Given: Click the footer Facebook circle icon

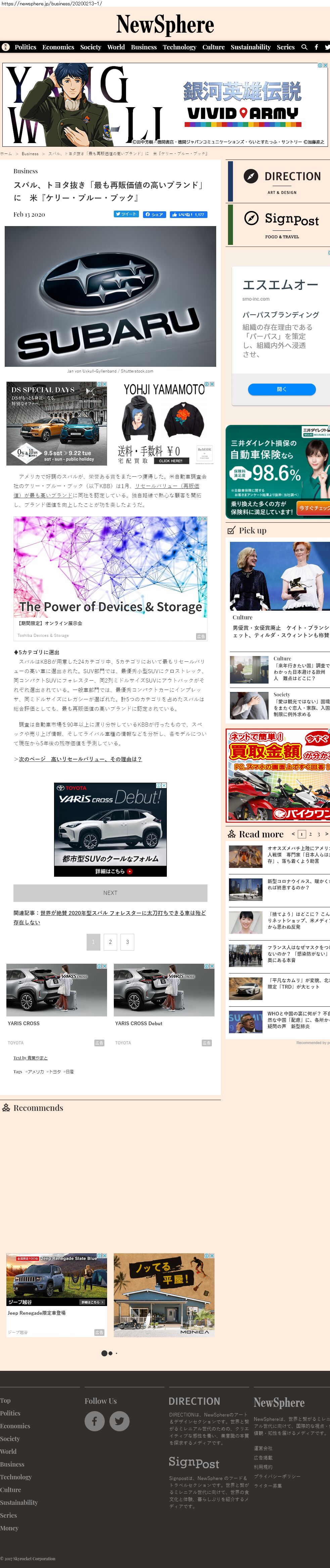Looking at the screenshot, I should pyautogui.click(x=94, y=1421).
